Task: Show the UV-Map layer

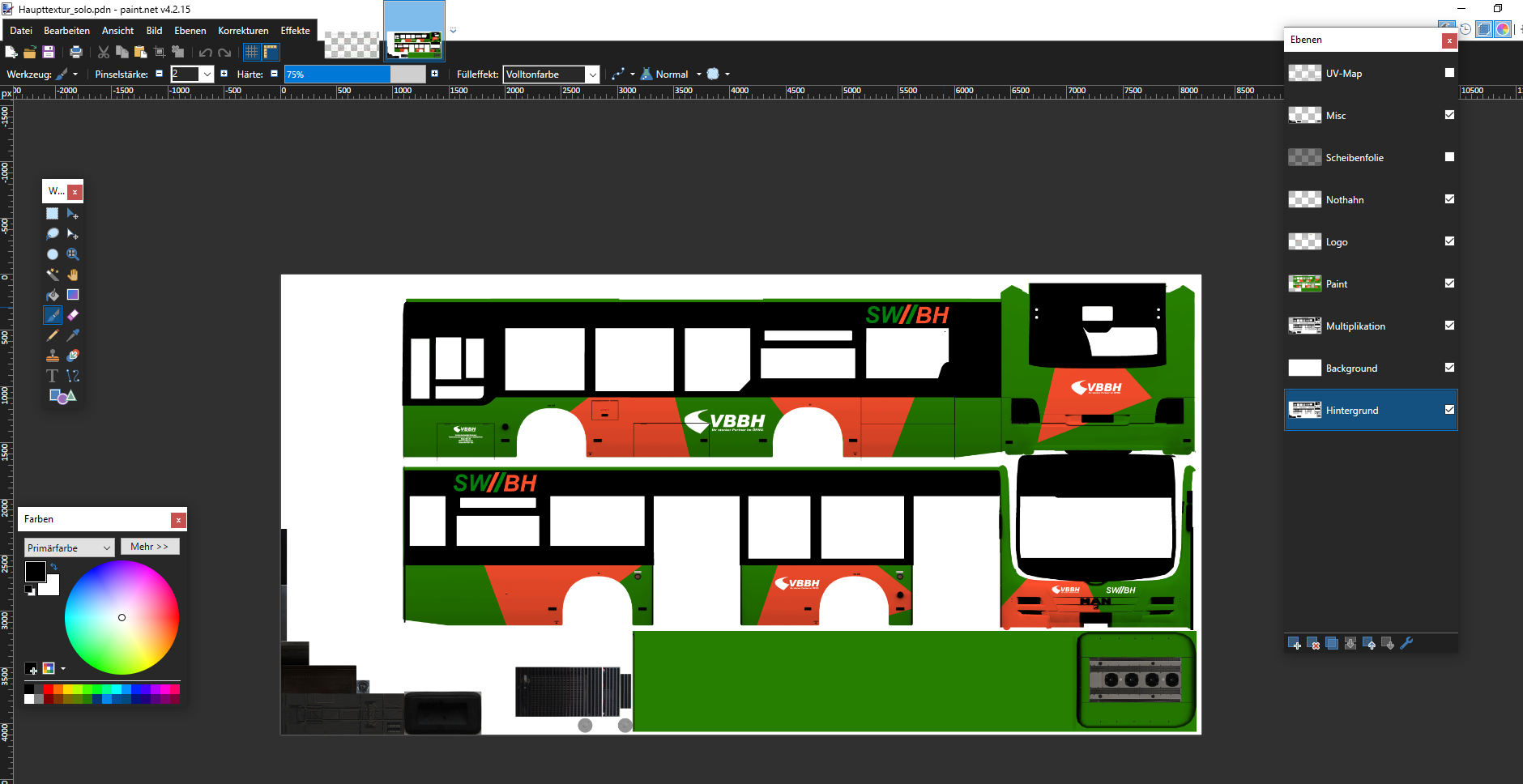Action: (1449, 73)
